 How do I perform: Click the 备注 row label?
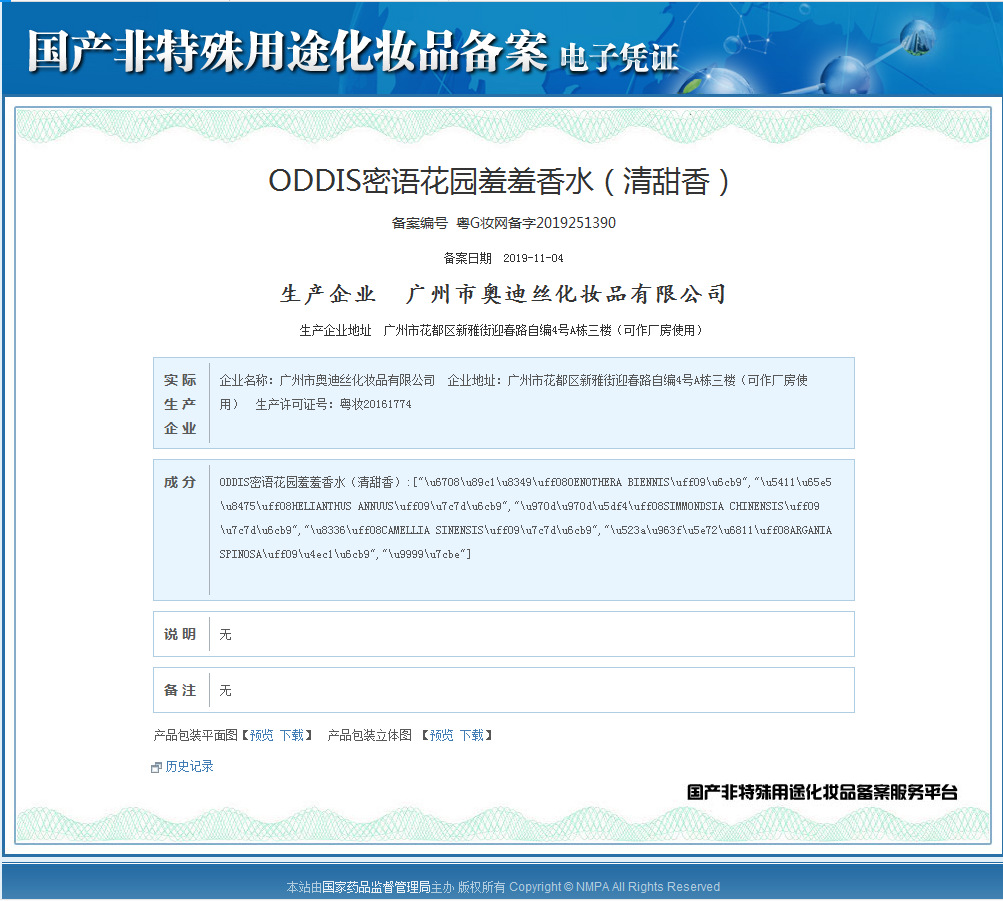point(180,690)
